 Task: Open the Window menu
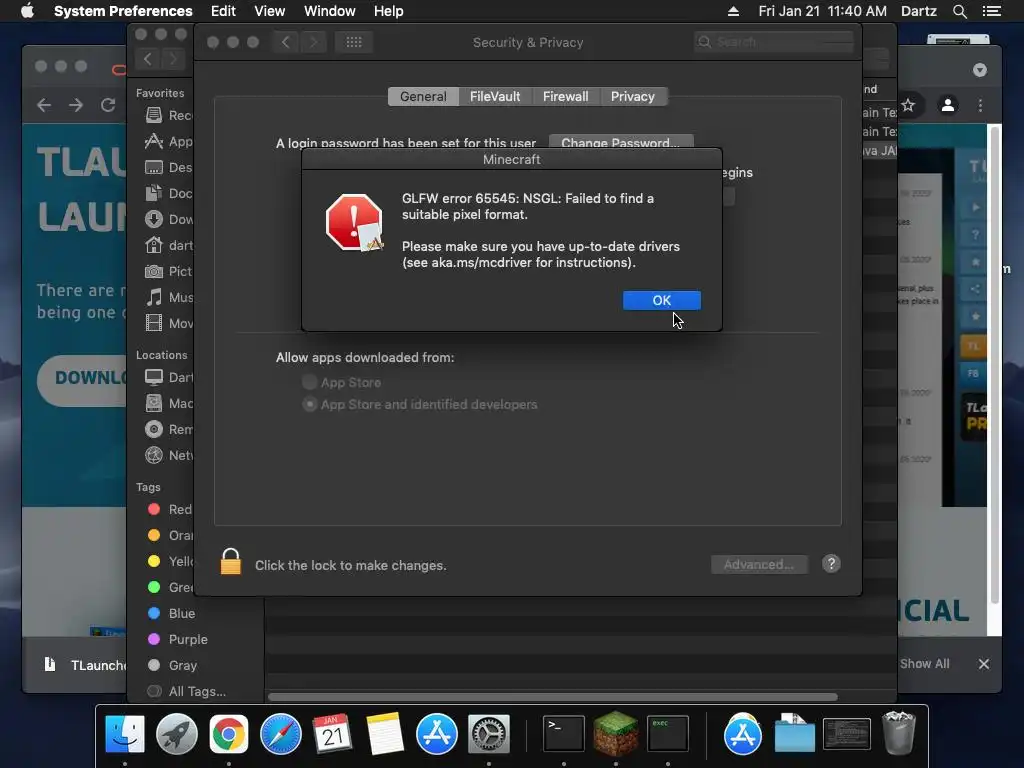pos(330,11)
